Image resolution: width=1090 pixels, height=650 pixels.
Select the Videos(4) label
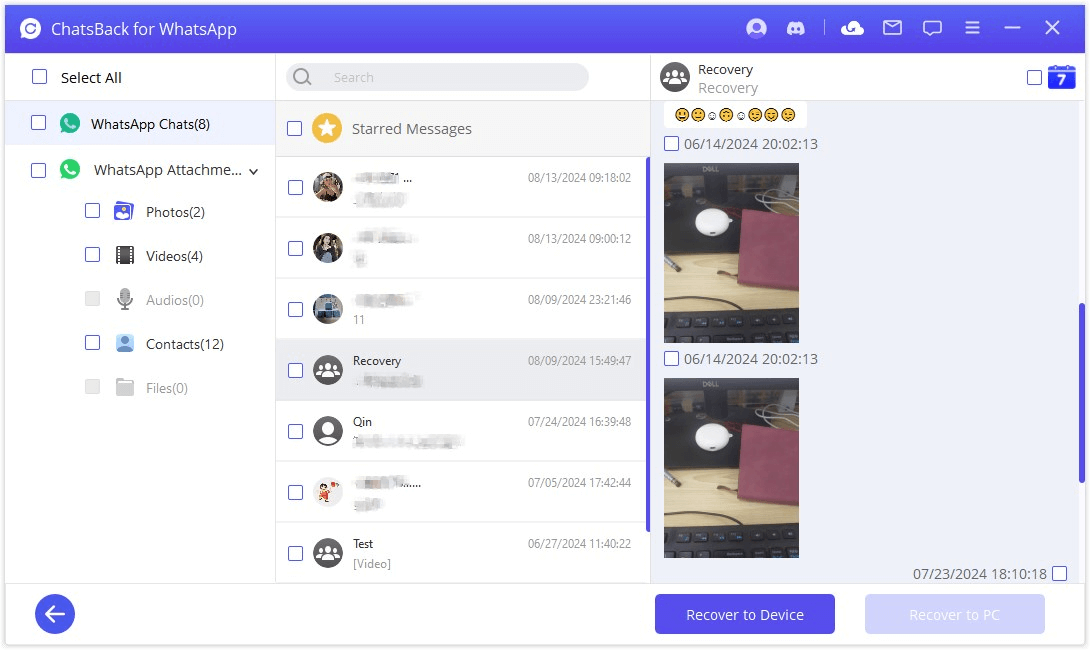point(174,256)
